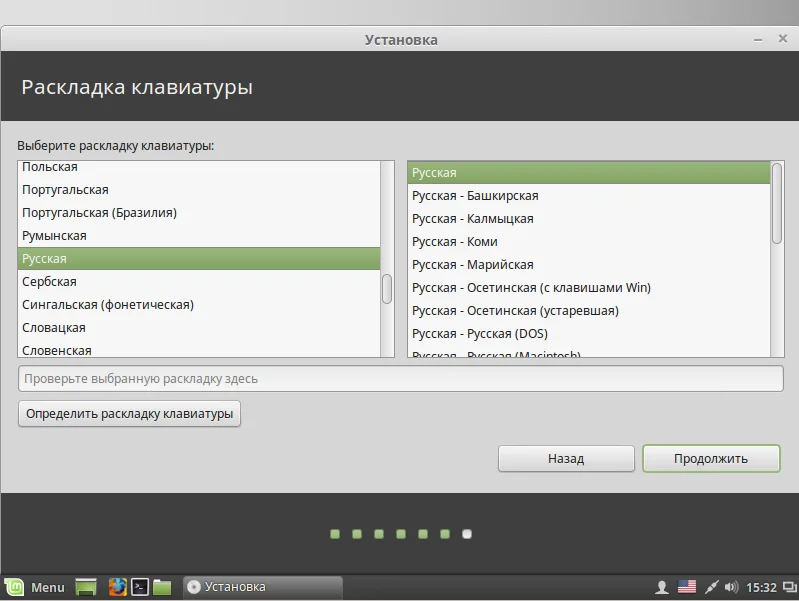The height and width of the screenshot is (601, 799).
Task: Click the right variant list scrollbar handle
Action: [777, 203]
